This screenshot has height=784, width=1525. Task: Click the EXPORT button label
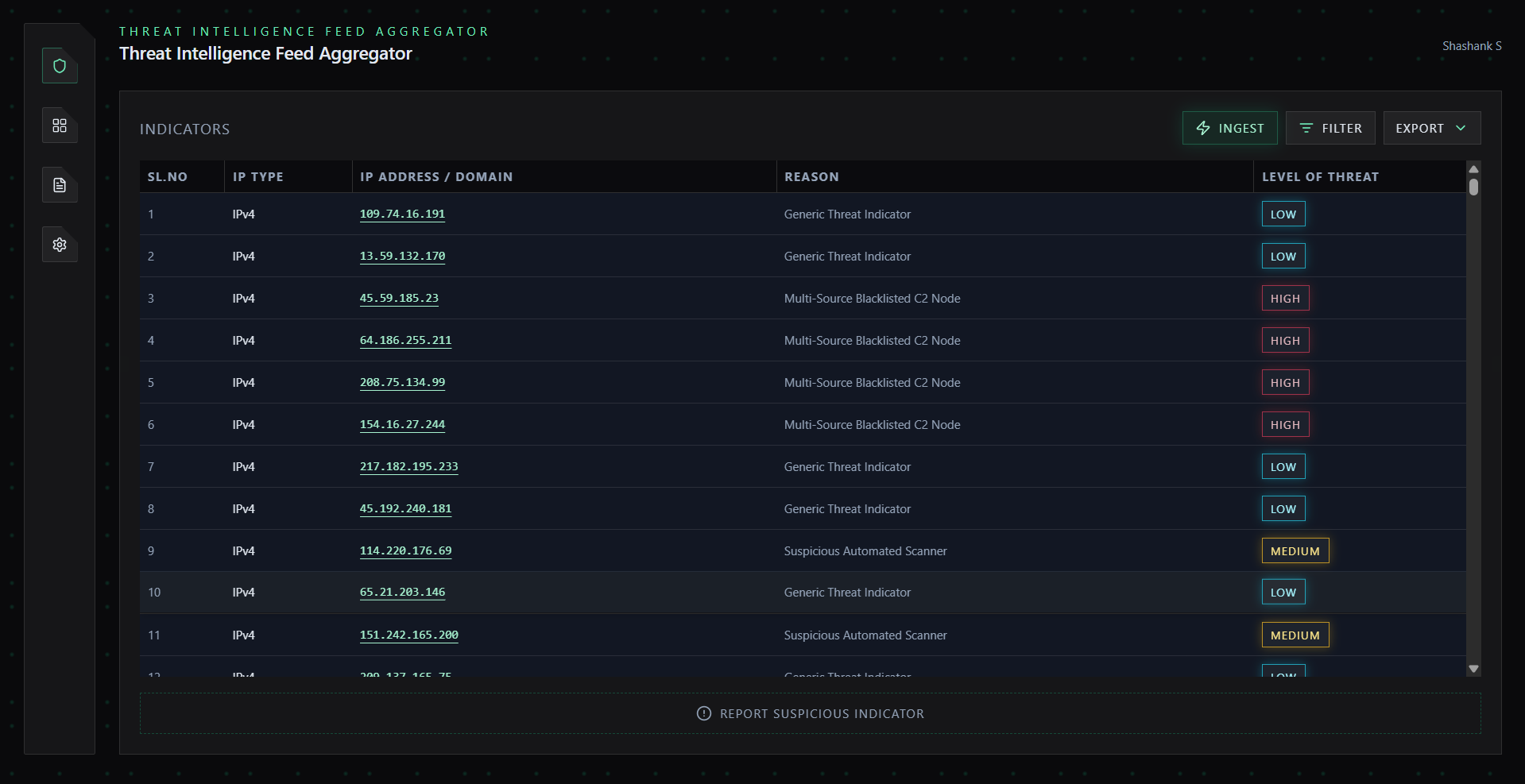coord(1419,128)
